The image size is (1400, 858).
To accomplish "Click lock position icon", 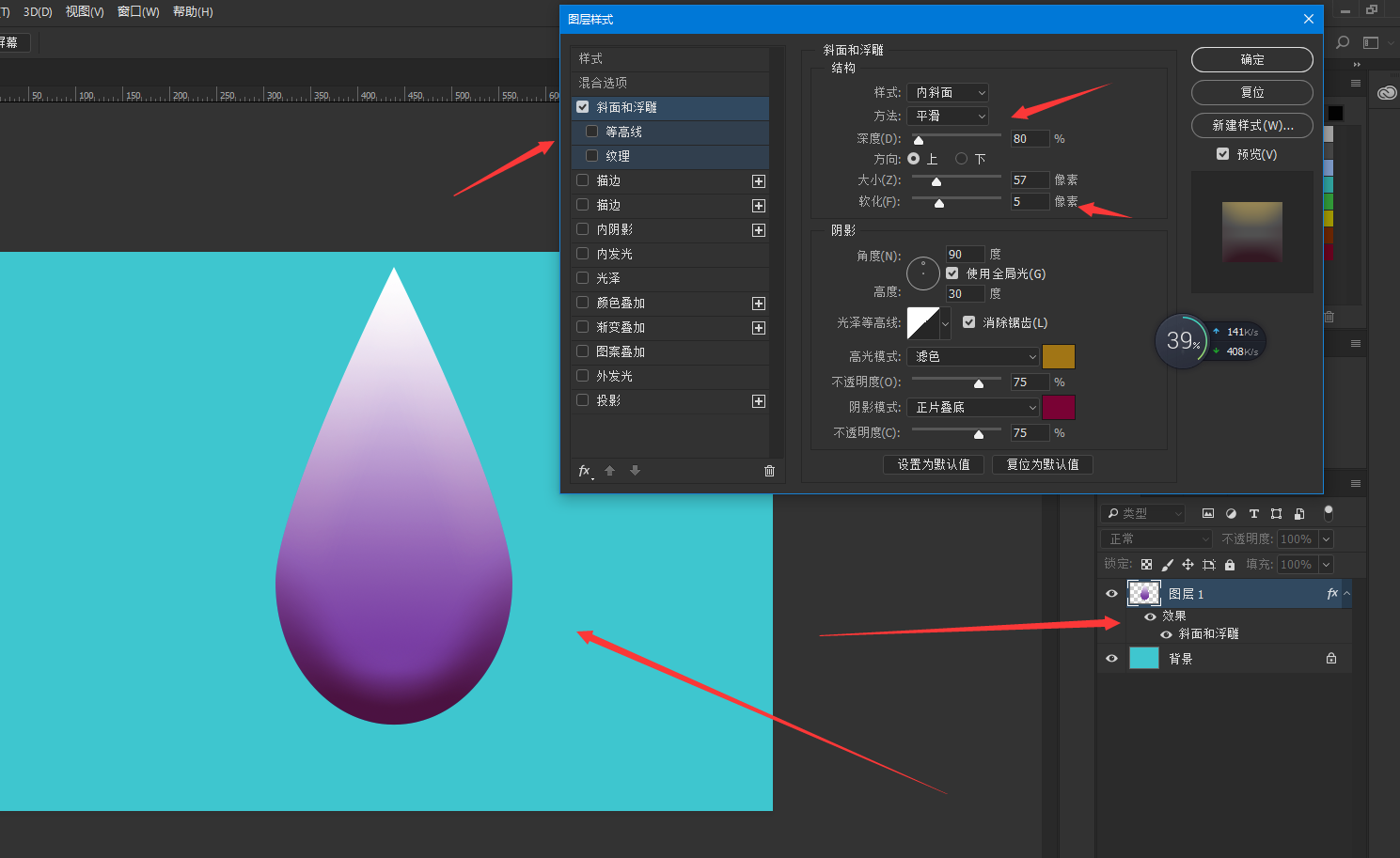I will pyautogui.click(x=1188, y=565).
